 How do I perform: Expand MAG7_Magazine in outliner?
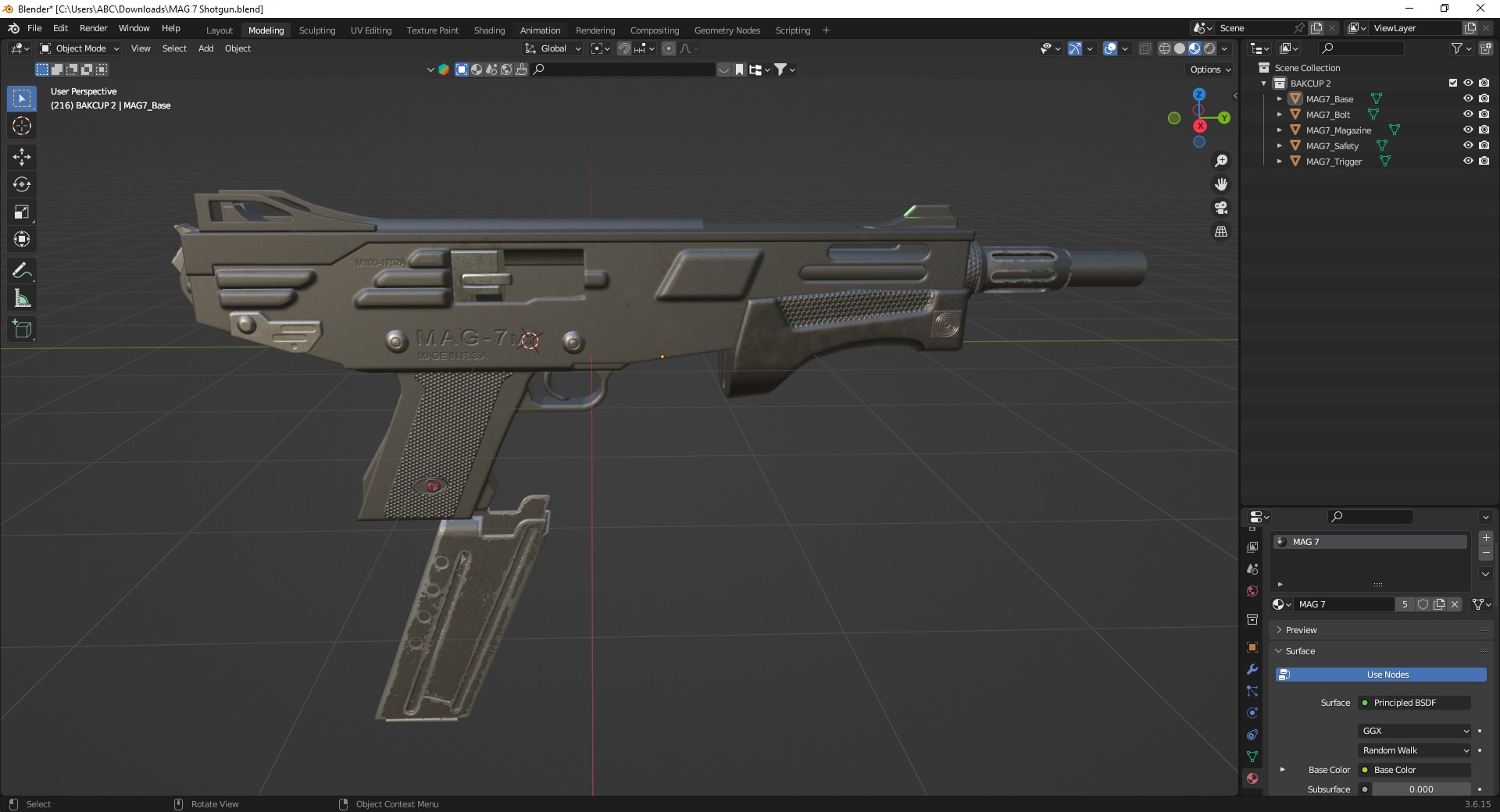(1280, 130)
